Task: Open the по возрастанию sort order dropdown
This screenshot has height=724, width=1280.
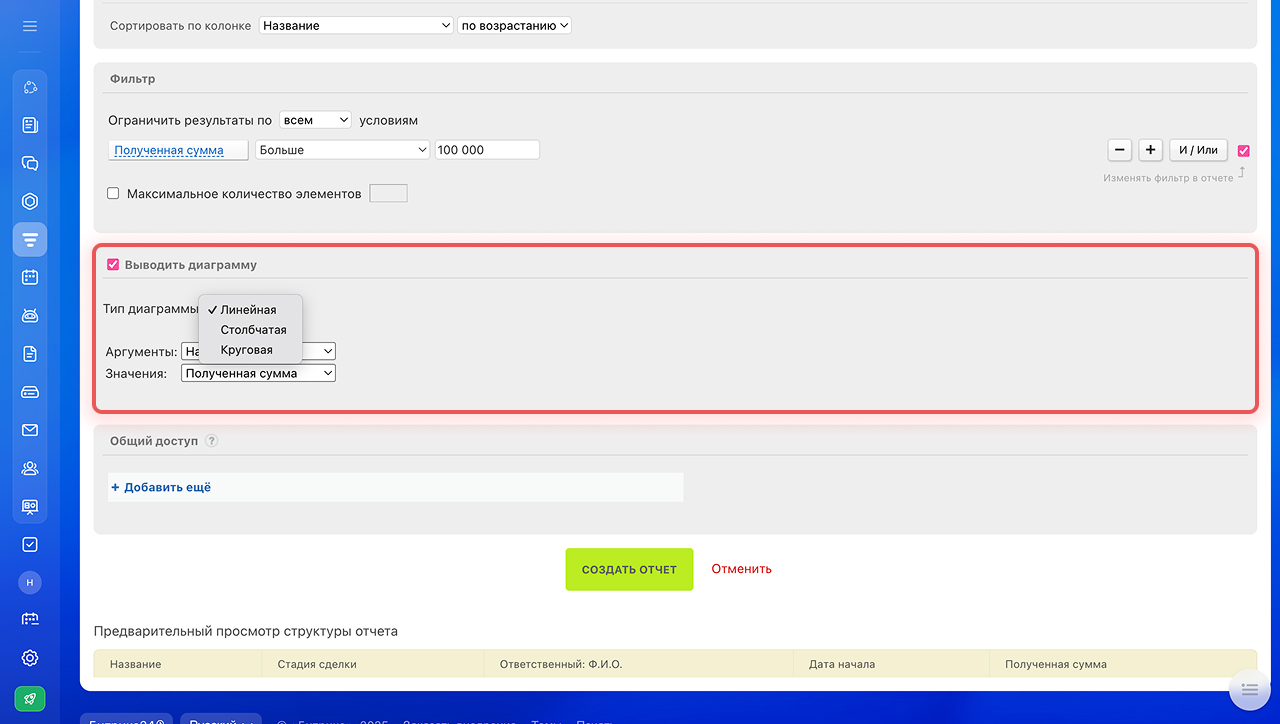Action: (x=514, y=26)
